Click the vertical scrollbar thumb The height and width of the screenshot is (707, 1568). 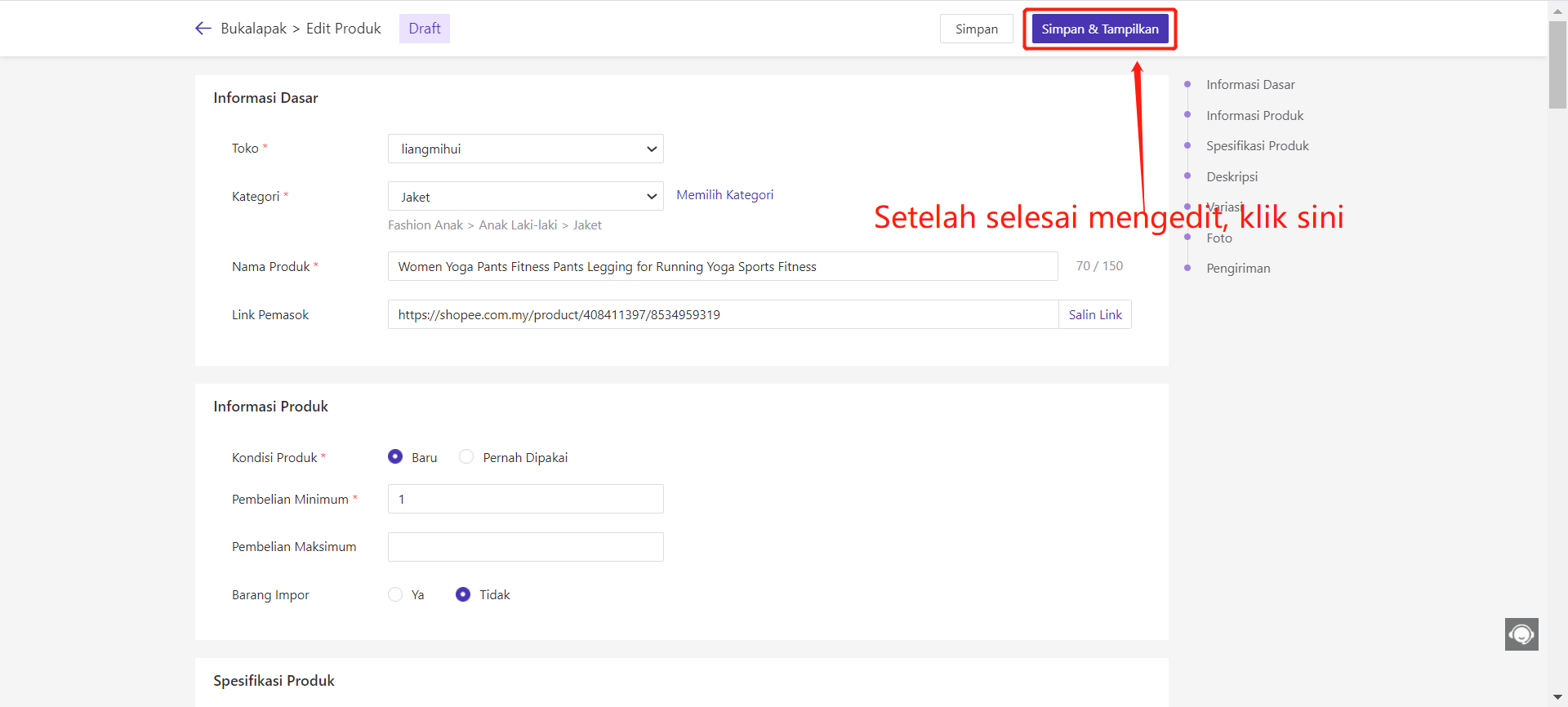tap(1557, 65)
